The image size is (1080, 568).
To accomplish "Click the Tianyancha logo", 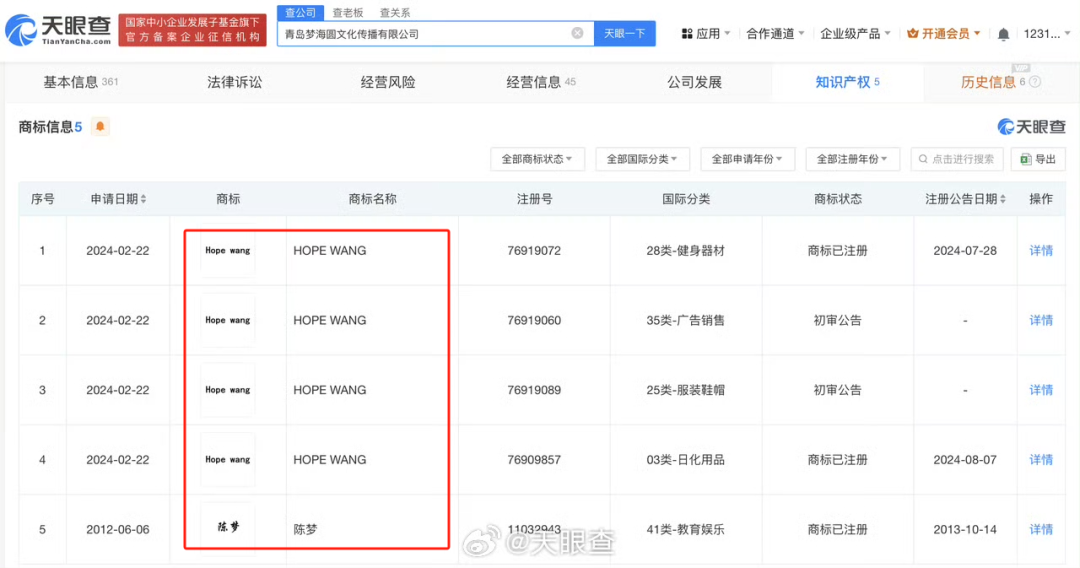I will pyautogui.click(x=58, y=30).
